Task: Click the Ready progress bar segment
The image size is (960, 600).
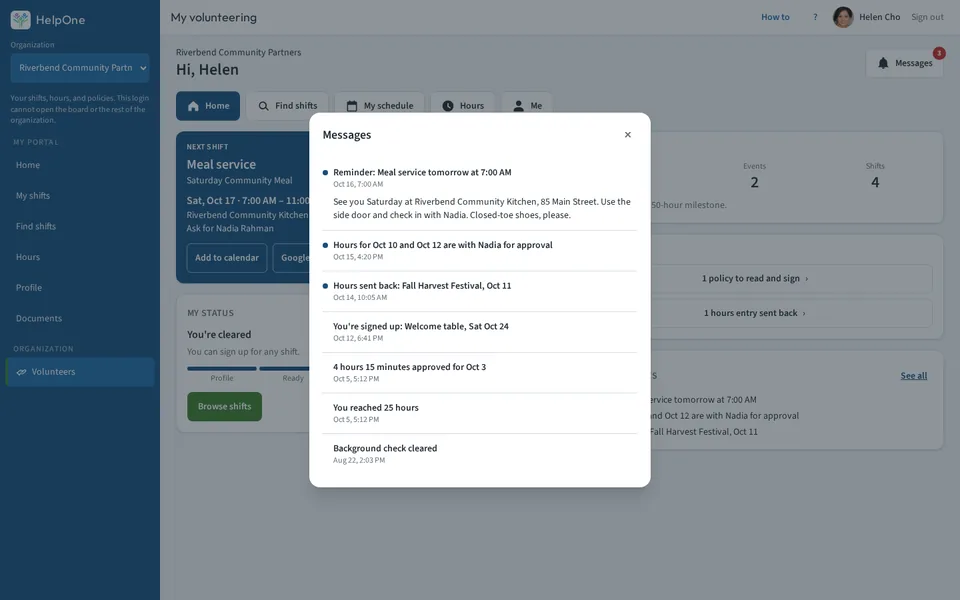Action: pos(284,369)
